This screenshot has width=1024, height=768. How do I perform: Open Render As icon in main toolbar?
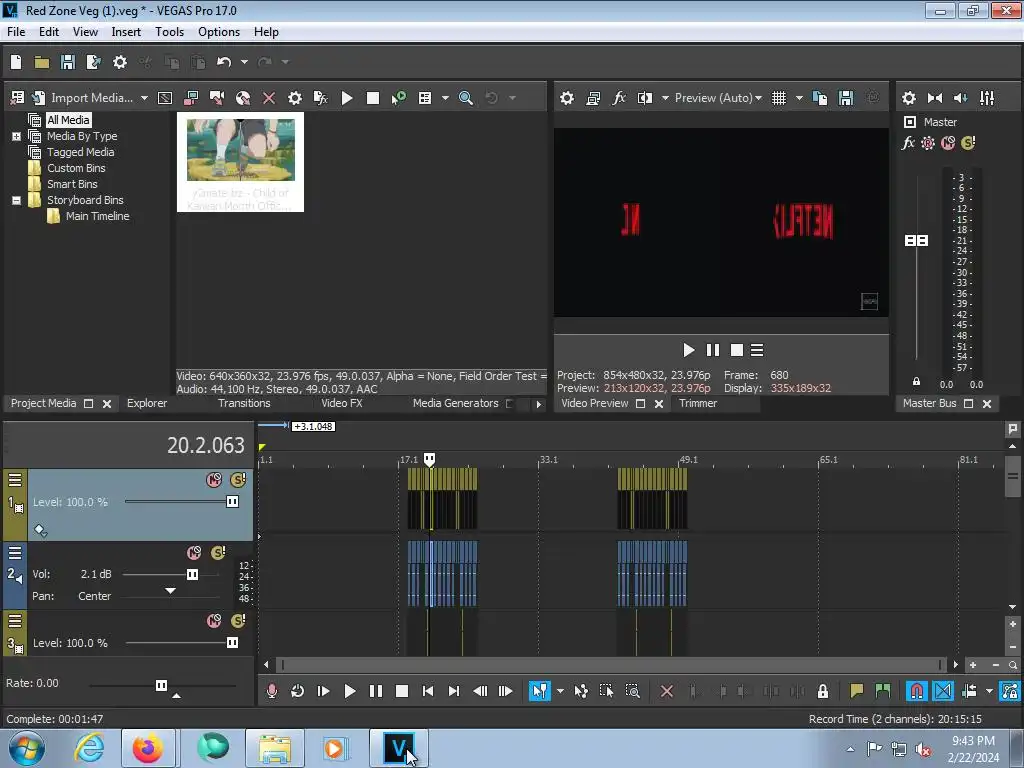[x=94, y=62]
